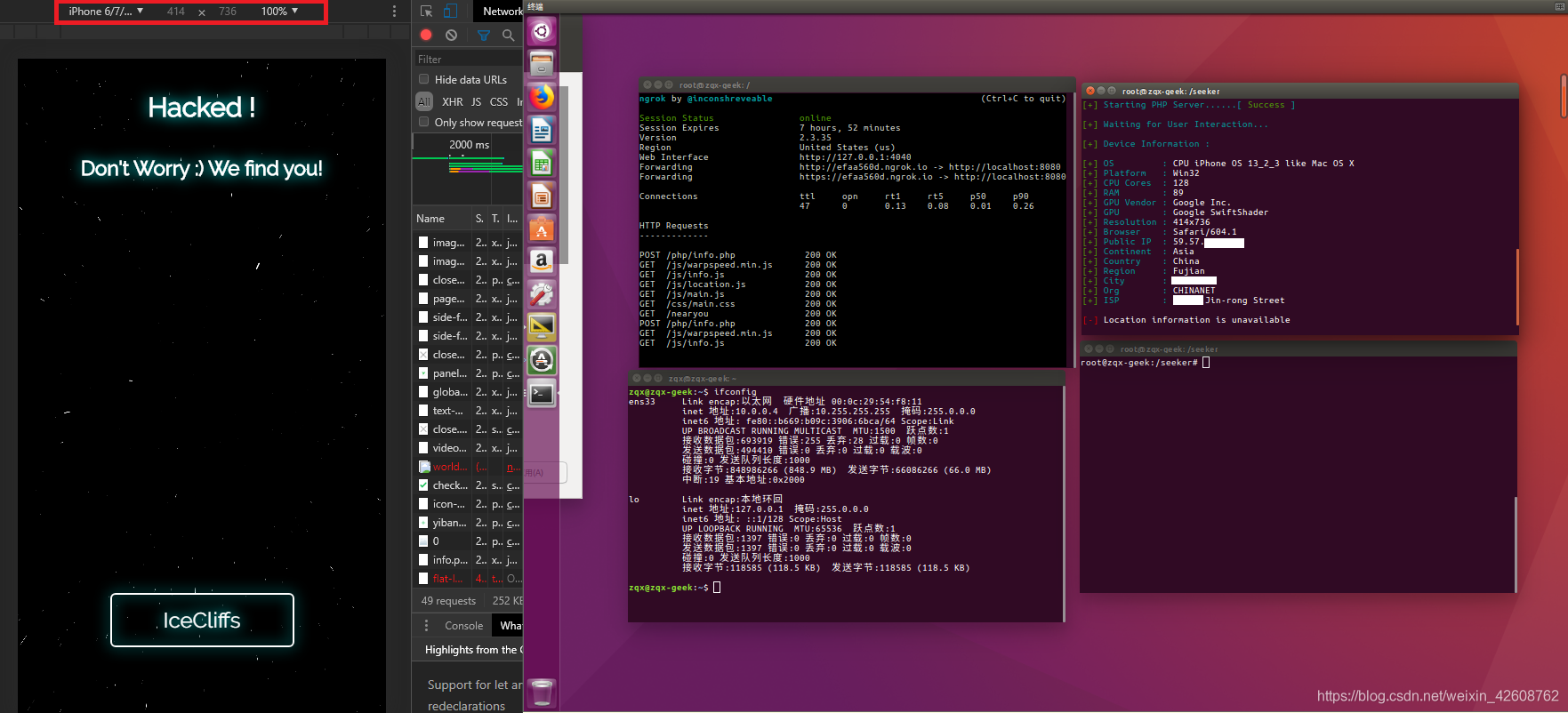Select device dropdown iPhone 6/7
Screen dimensions: 1568x713
pos(106,12)
